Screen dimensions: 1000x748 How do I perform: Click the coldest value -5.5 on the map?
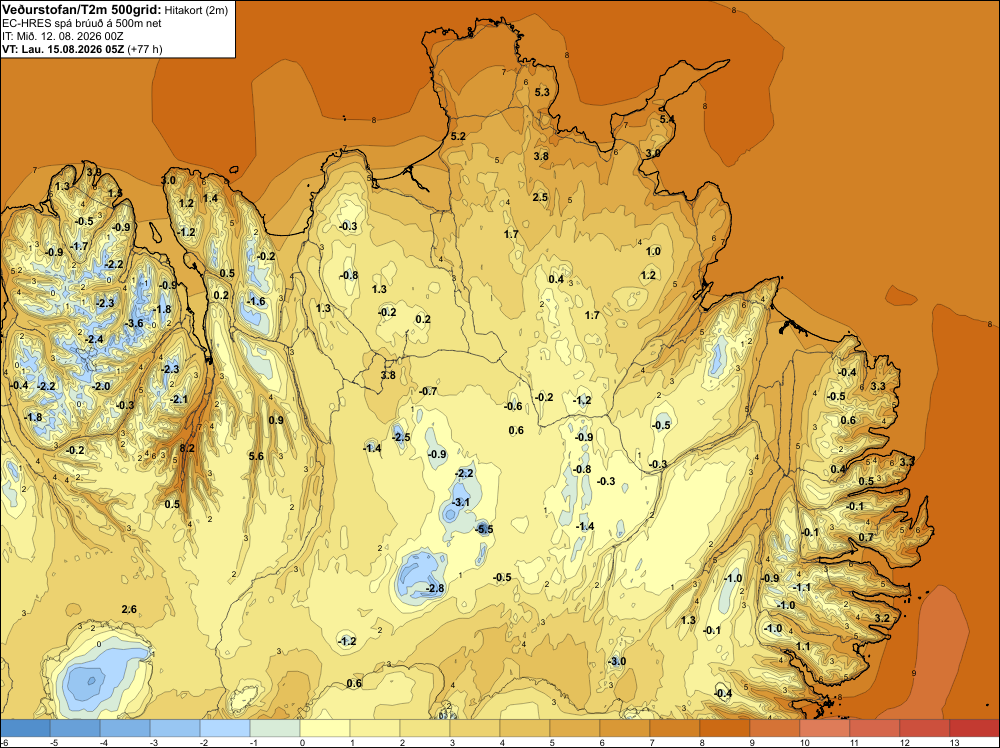coord(484,529)
